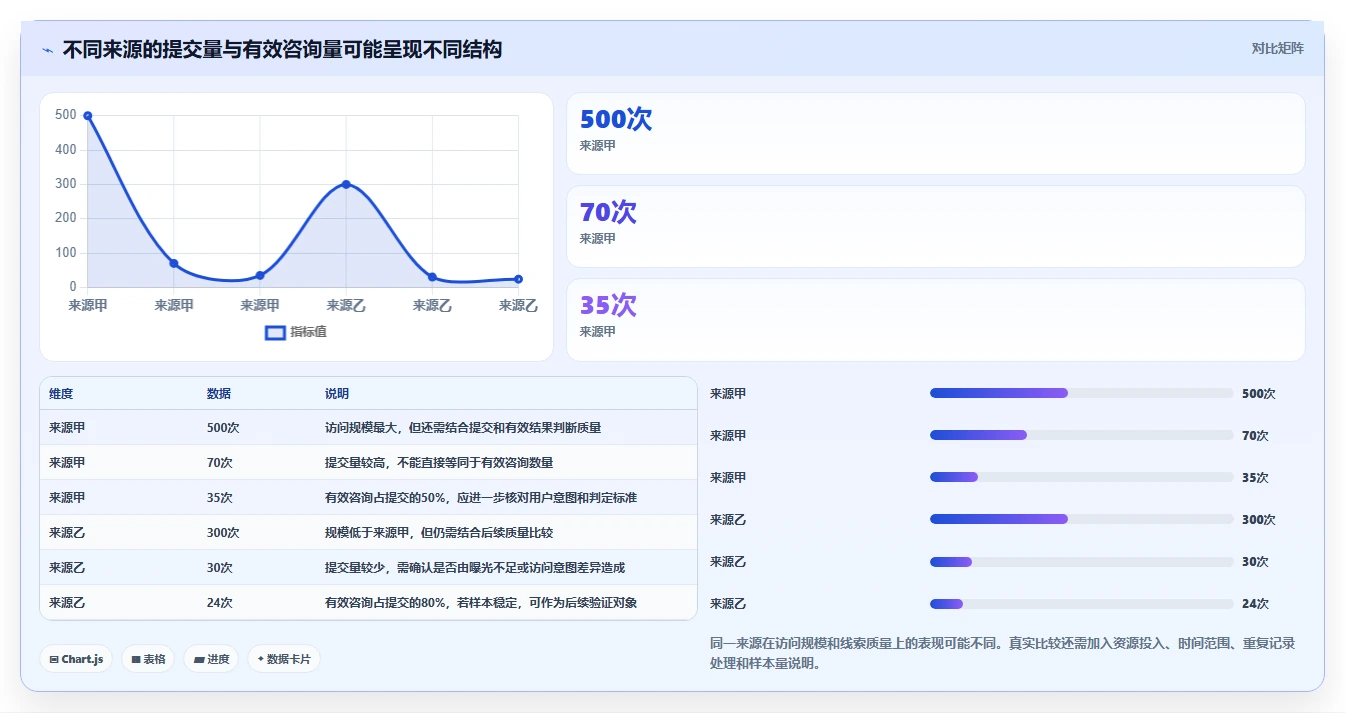Image resolution: width=1345 pixels, height=713 pixels.
Task: Click the 维度 column header
Action: (x=61, y=394)
